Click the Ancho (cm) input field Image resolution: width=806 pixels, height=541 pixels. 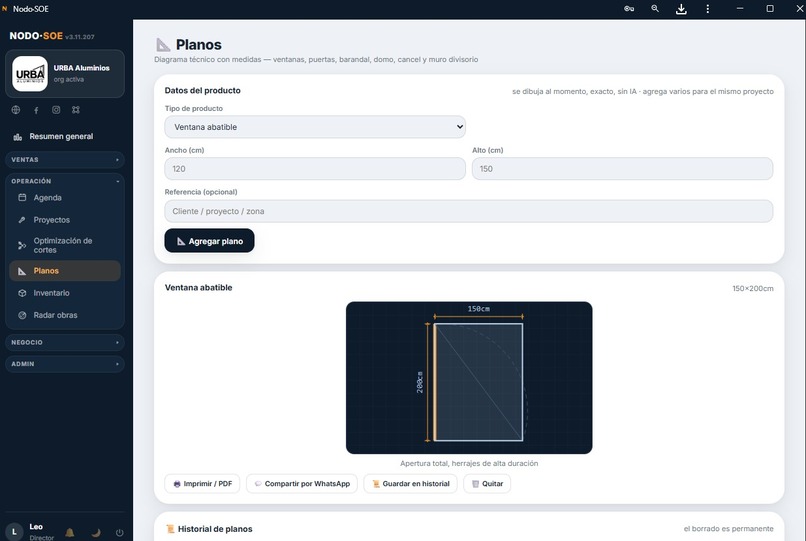(x=315, y=169)
